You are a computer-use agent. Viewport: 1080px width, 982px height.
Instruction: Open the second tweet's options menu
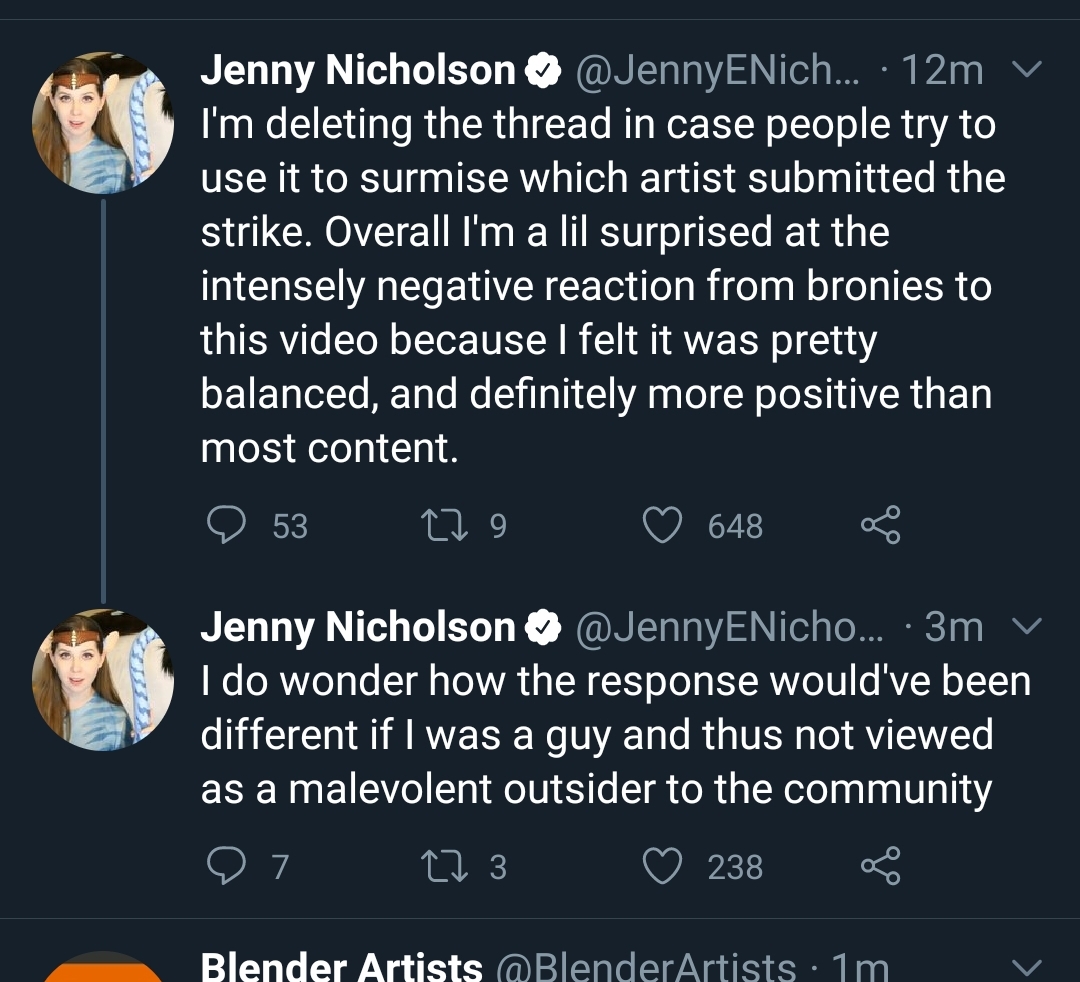click(x=1025, y=626)
